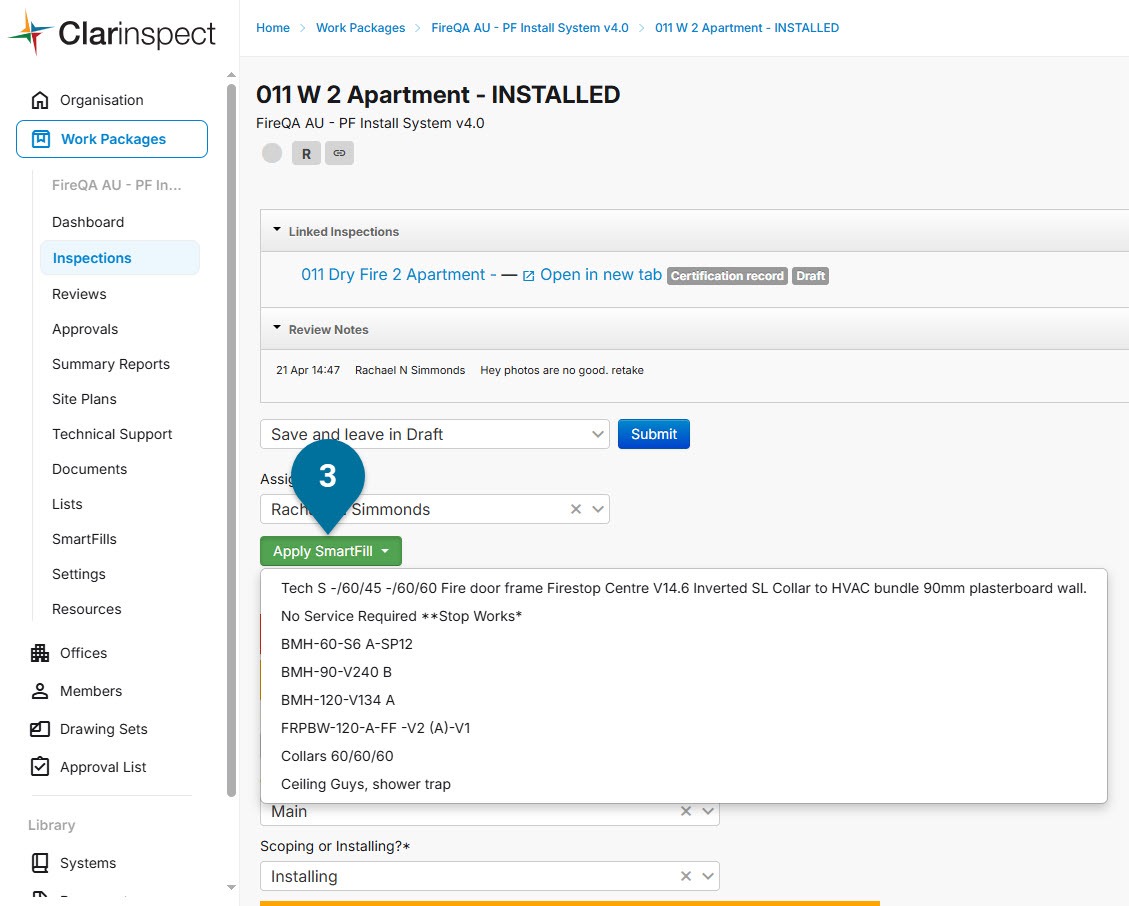Open Settings in the sidebar

click(78, 575)
